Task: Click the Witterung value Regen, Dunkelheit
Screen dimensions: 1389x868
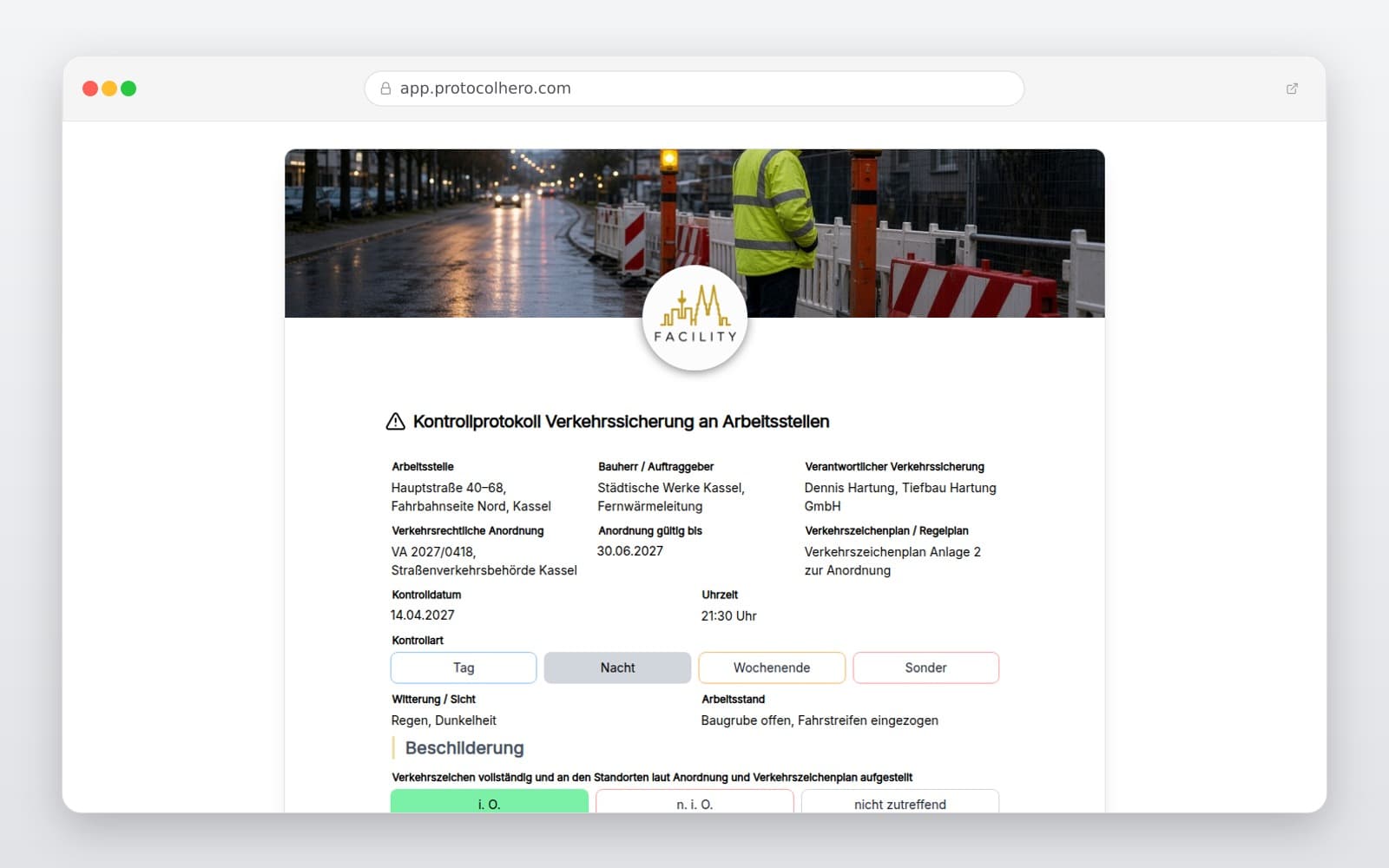Action: click(444, 720)
